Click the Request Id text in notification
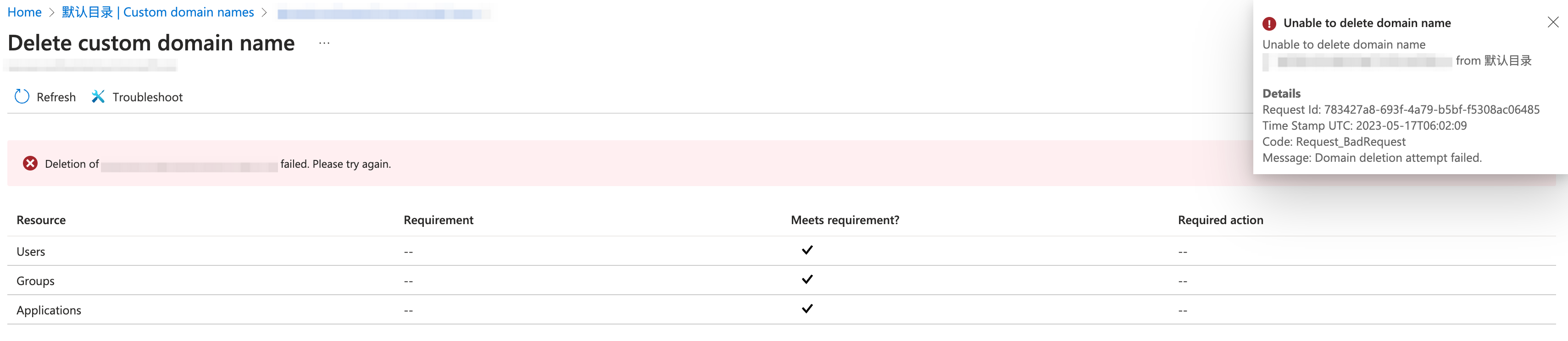 (1401, 110)
